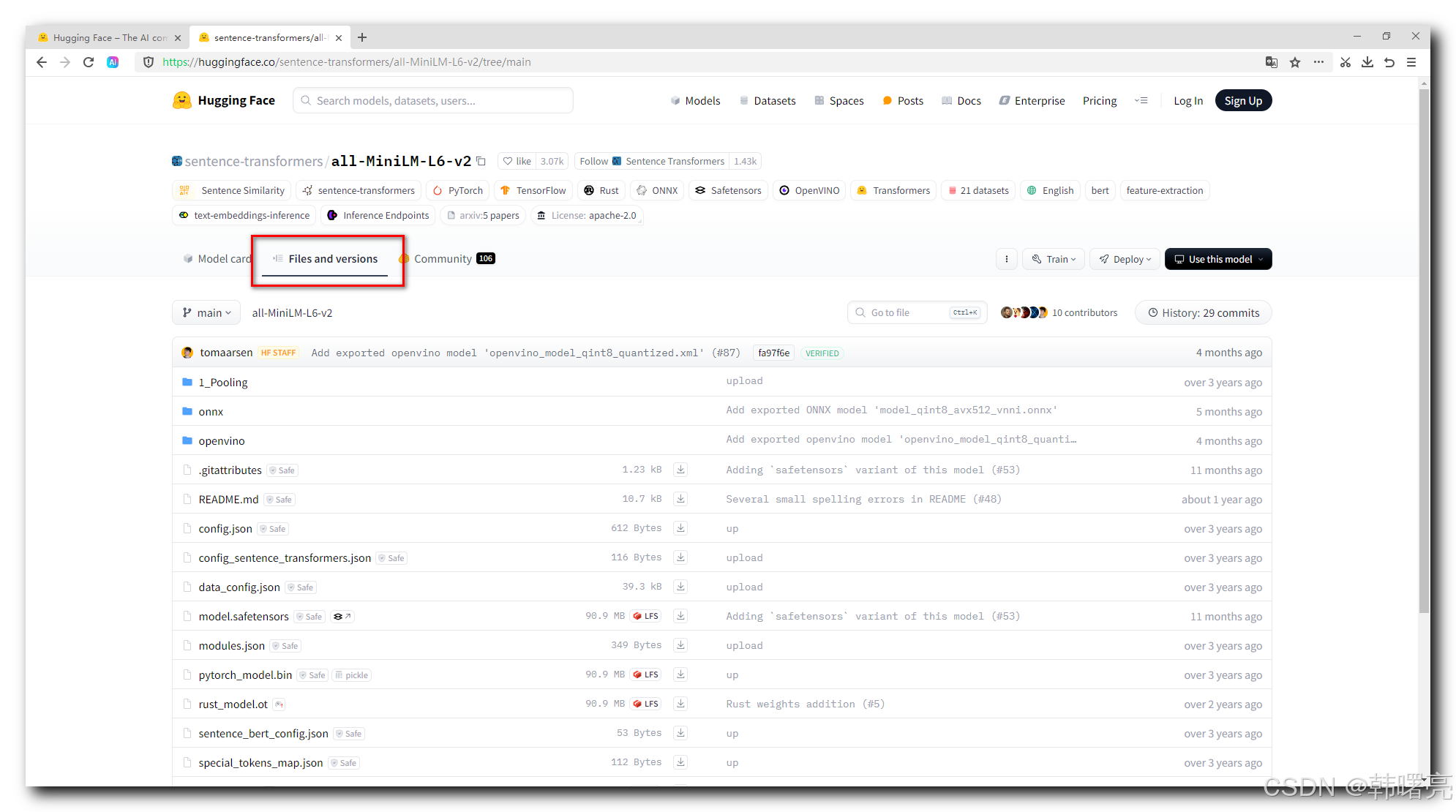Open the Community tab
Screen dimensions: 1456x812
point(443,259)
